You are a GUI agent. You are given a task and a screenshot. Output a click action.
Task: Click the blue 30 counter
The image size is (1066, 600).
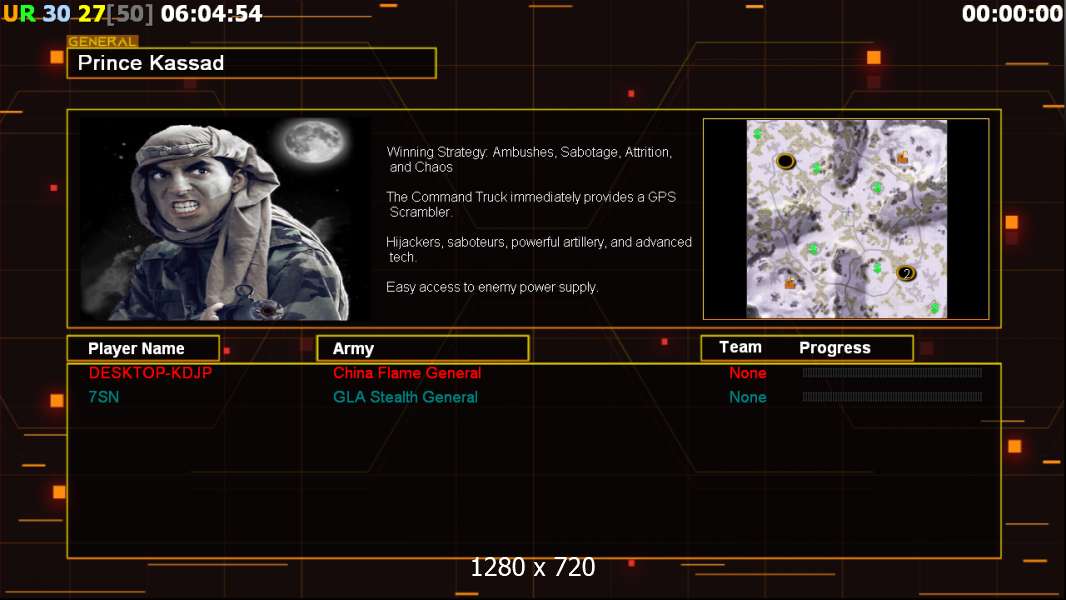(x=56, y=14)
